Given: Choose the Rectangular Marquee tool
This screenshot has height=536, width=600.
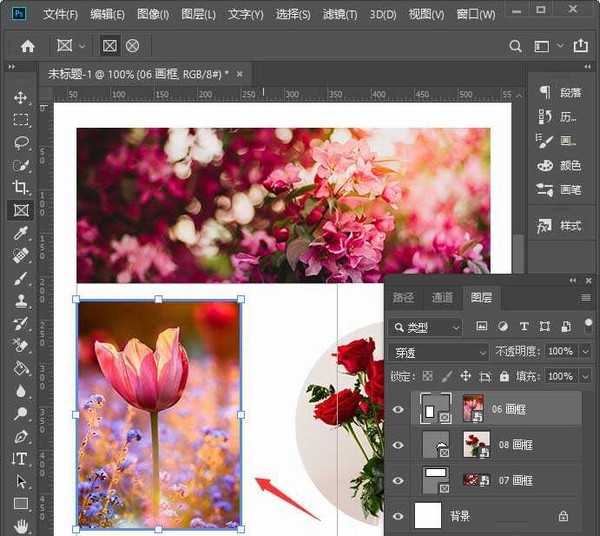Looking at the screenshot, I should pos(20,120).
